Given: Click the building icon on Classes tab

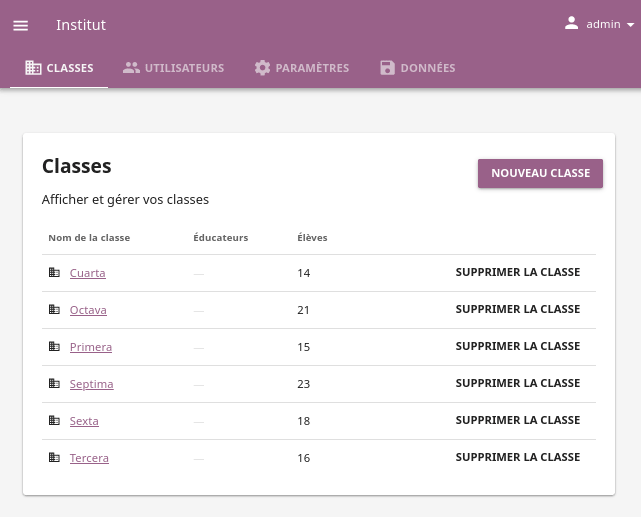Looking at the screenshot, I should [33, 67].
